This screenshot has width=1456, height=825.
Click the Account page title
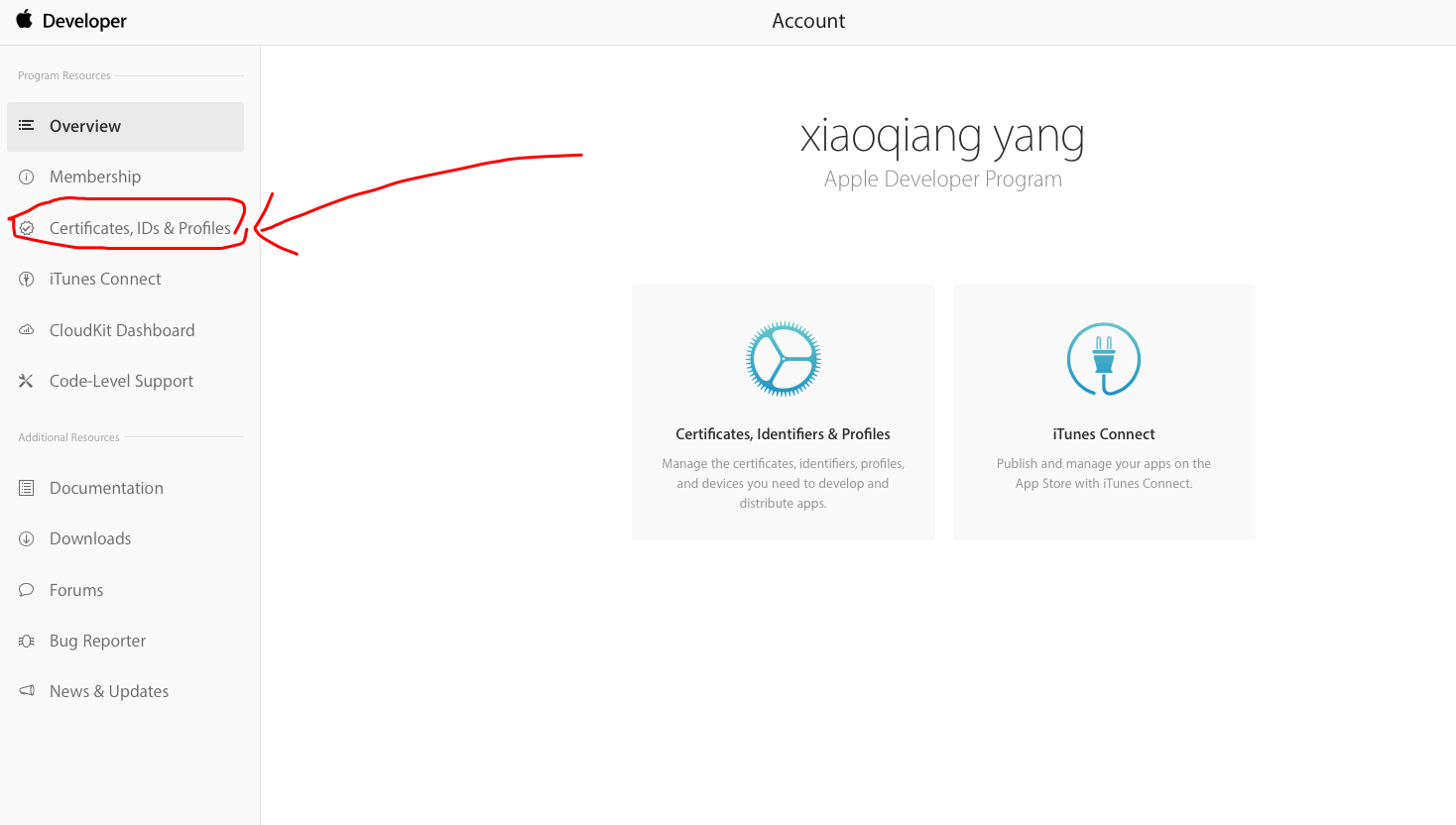(808, 21)
